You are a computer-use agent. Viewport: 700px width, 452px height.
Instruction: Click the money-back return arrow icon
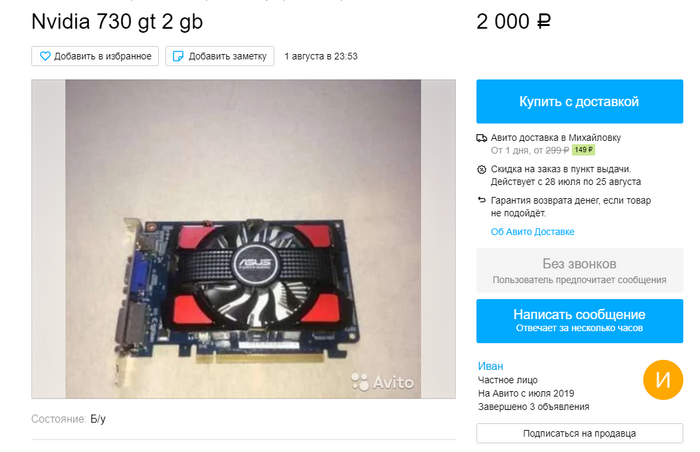click(481, 200)
